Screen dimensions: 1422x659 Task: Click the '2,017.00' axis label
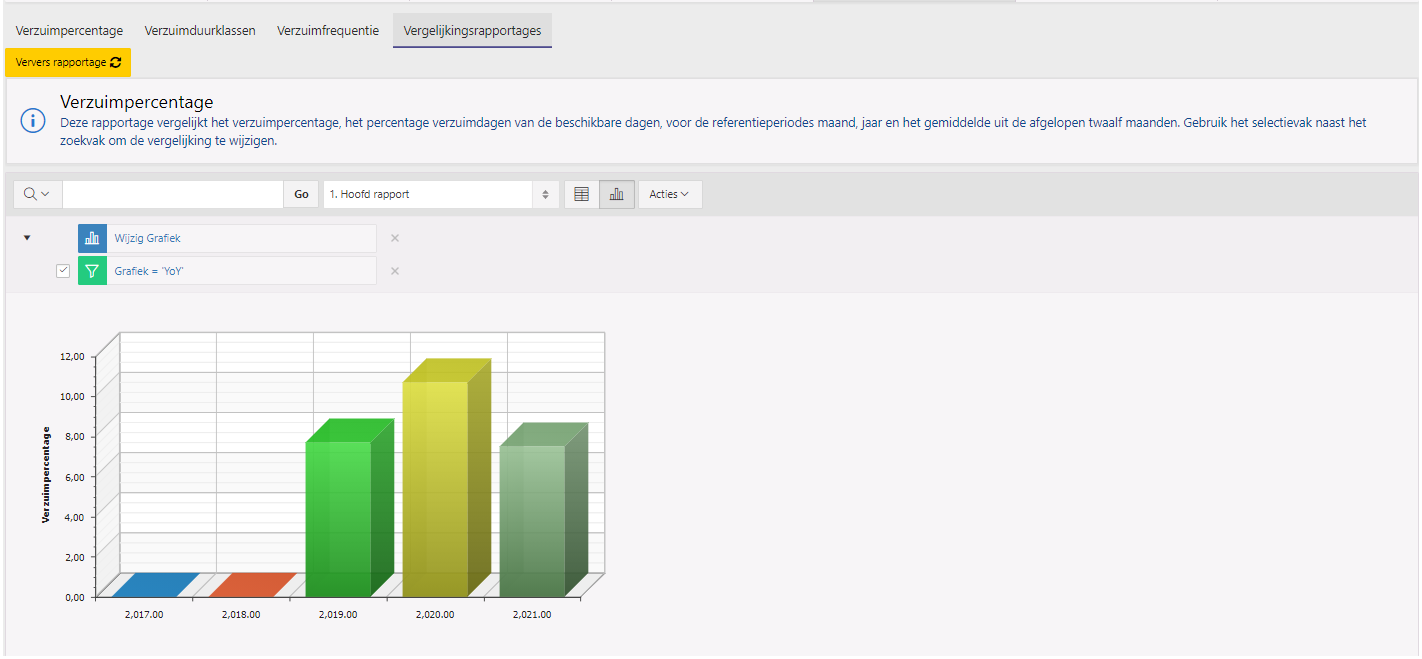[x=144, y=615]
